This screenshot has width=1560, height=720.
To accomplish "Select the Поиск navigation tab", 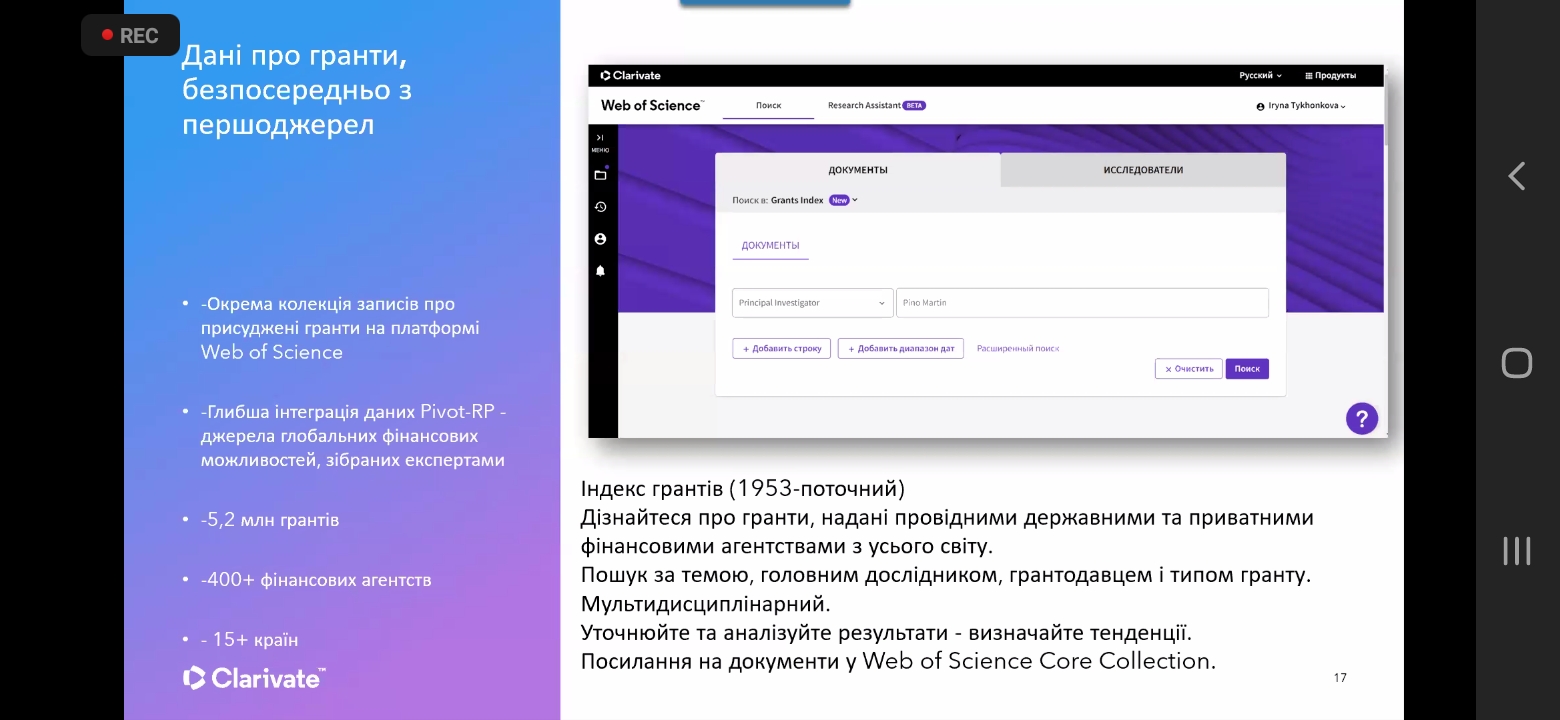I will coord(768,105).
